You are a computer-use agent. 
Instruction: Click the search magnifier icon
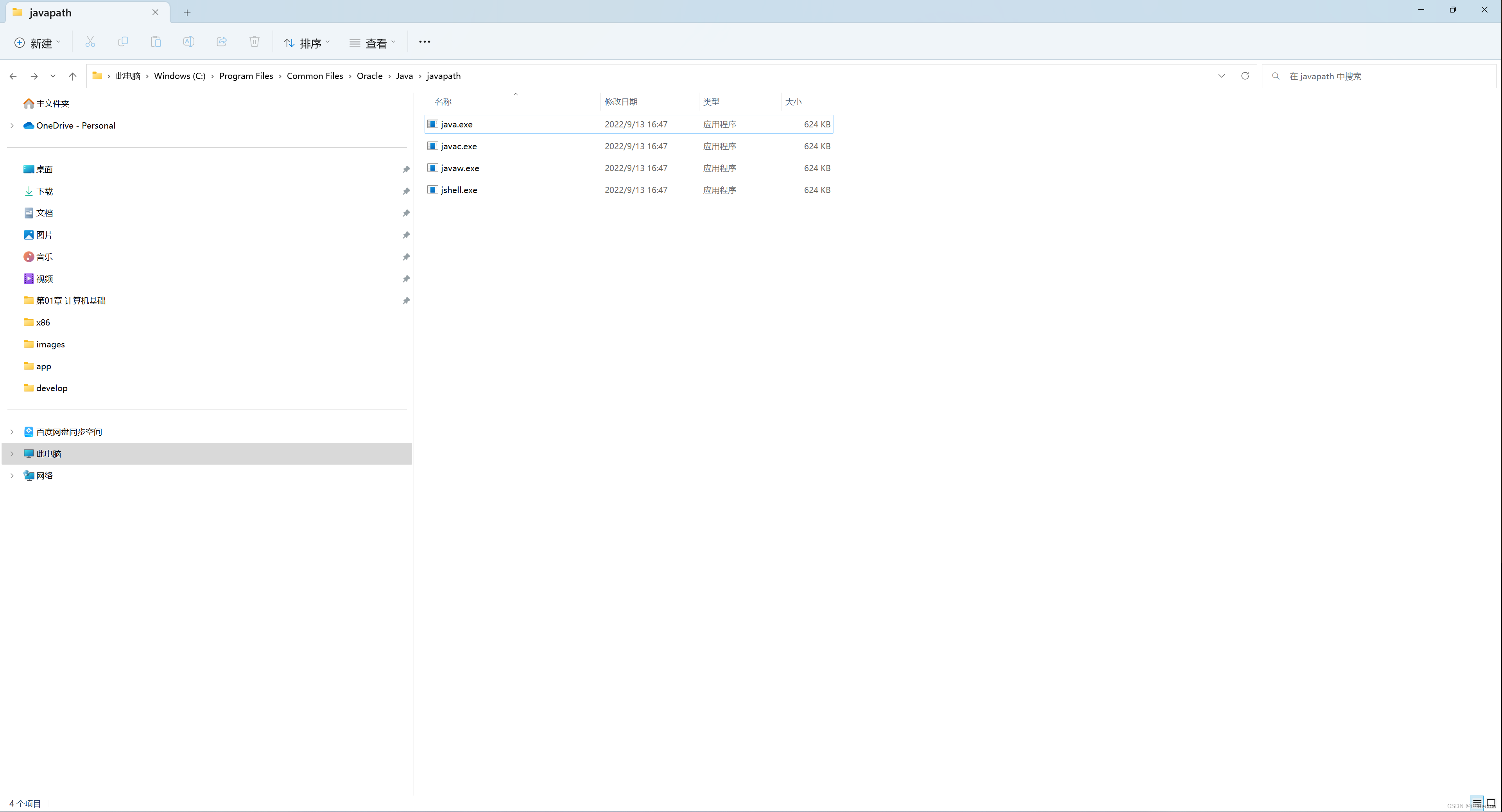[1276, 76]
